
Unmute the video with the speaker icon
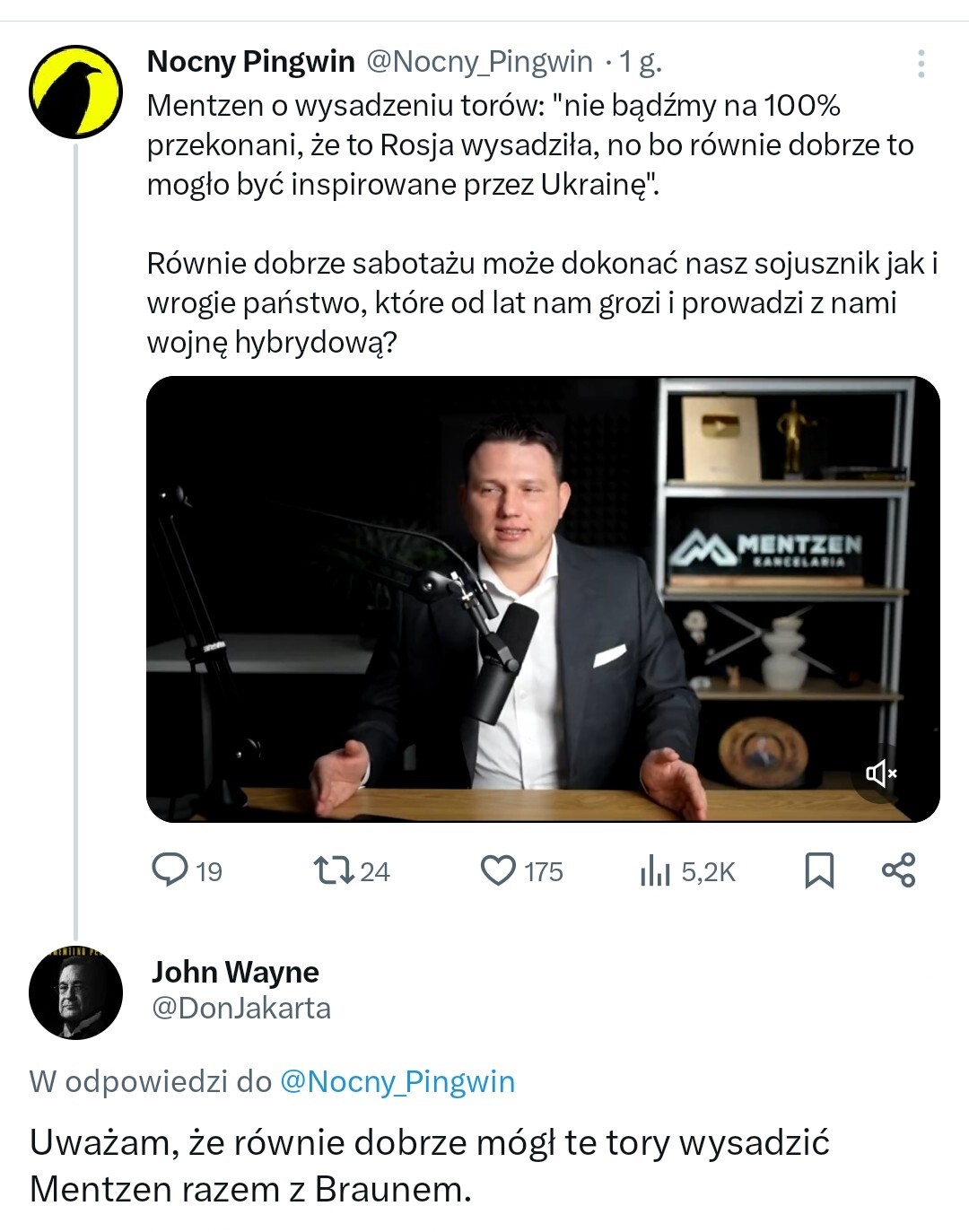[x=880, y=773]
